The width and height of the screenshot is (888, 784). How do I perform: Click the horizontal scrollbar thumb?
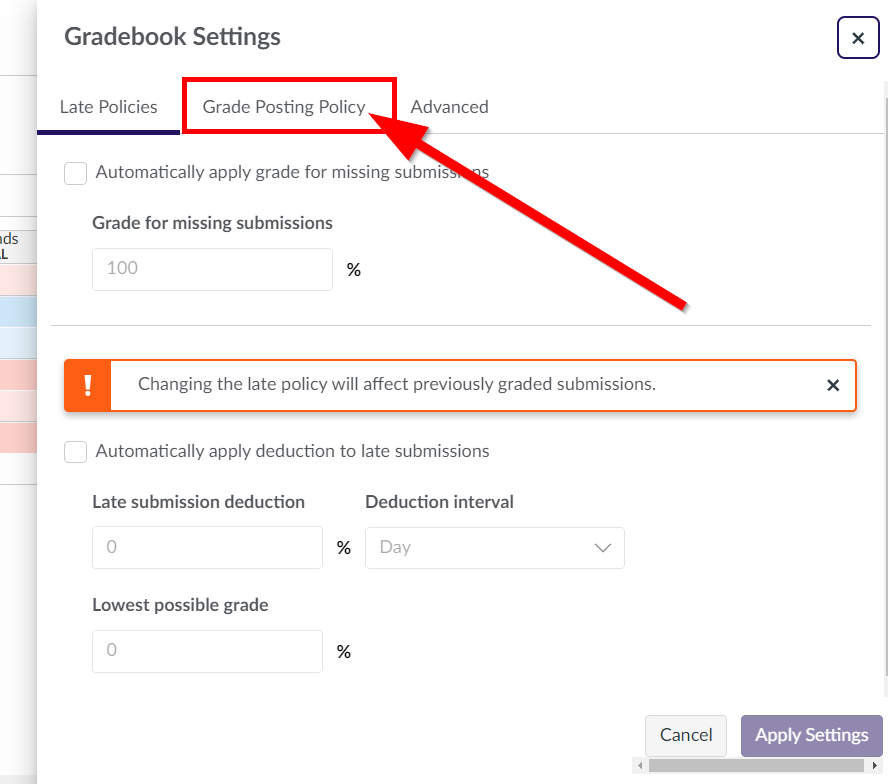coord(756,765)
